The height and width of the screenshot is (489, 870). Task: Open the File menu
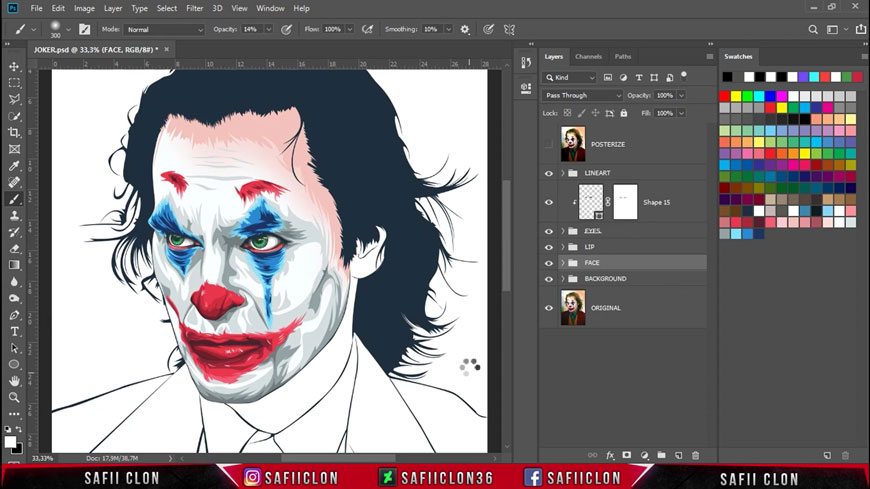click(37, 8)
